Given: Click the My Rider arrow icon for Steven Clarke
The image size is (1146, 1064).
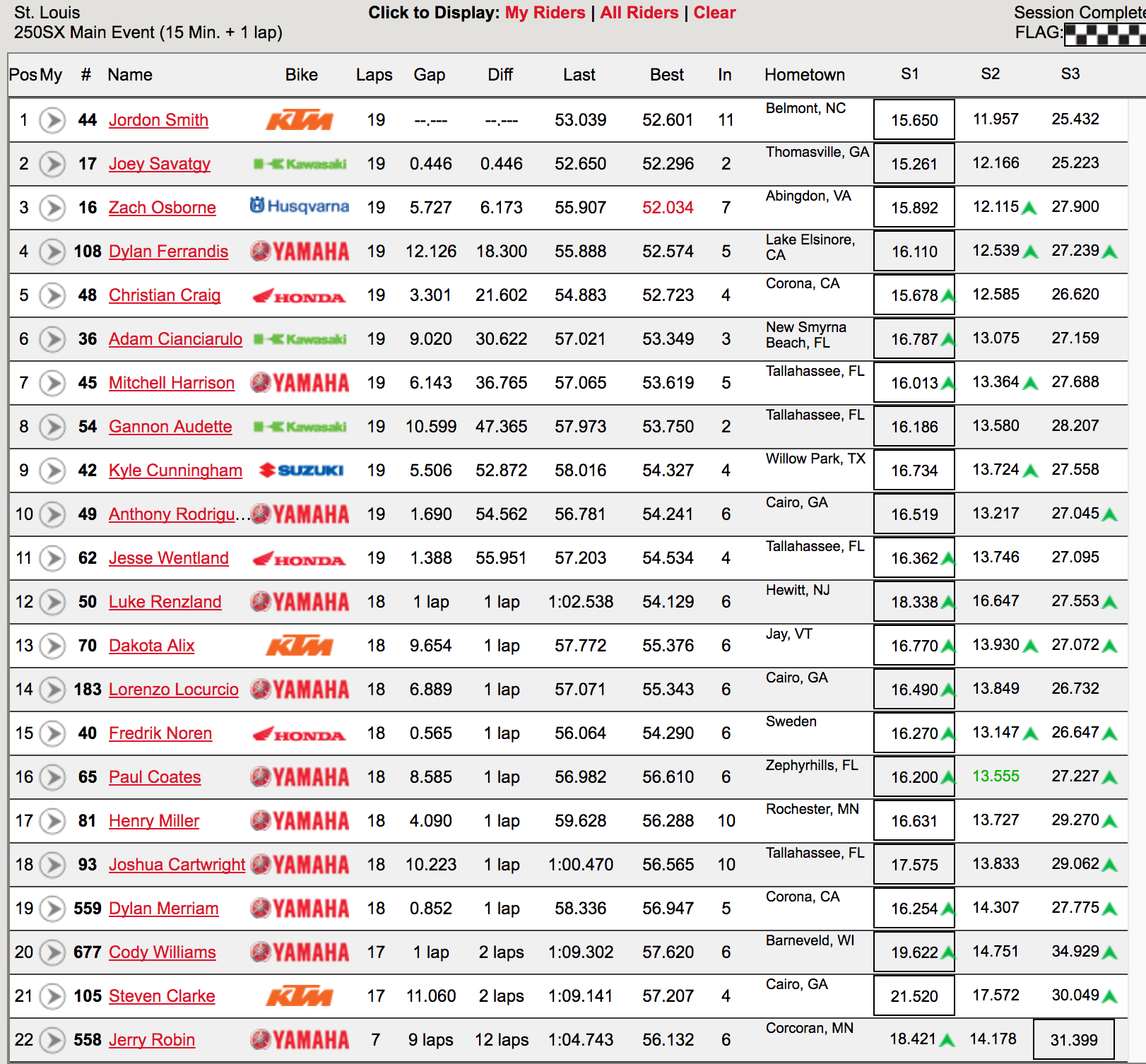Looking at the screenshot, I should 52,996.
